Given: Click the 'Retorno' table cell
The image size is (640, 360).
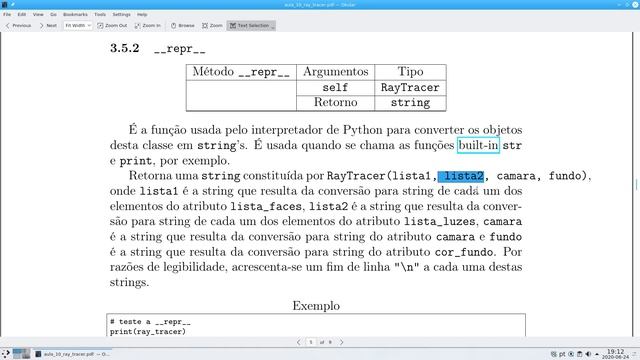Looking at the screenshot, I should coord(335,102).
